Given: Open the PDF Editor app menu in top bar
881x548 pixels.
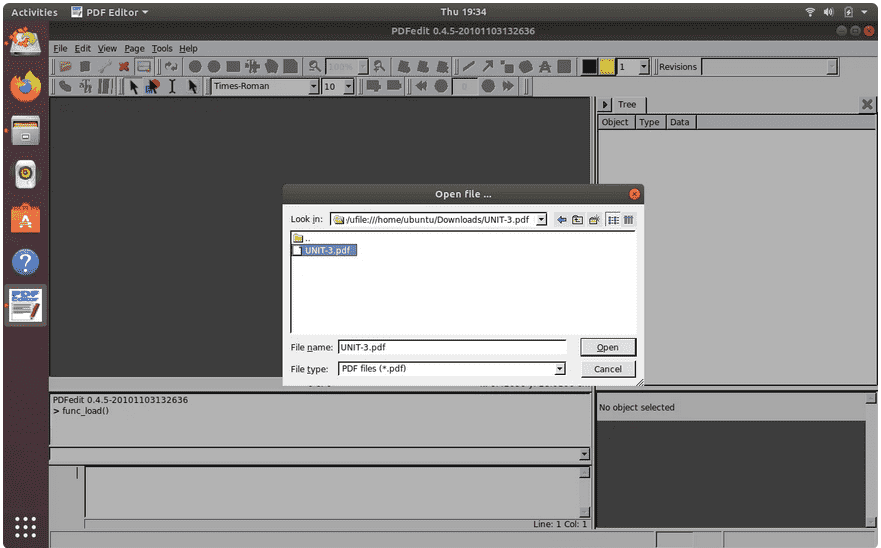Looking at the screenshot, I should pos(110,12).
